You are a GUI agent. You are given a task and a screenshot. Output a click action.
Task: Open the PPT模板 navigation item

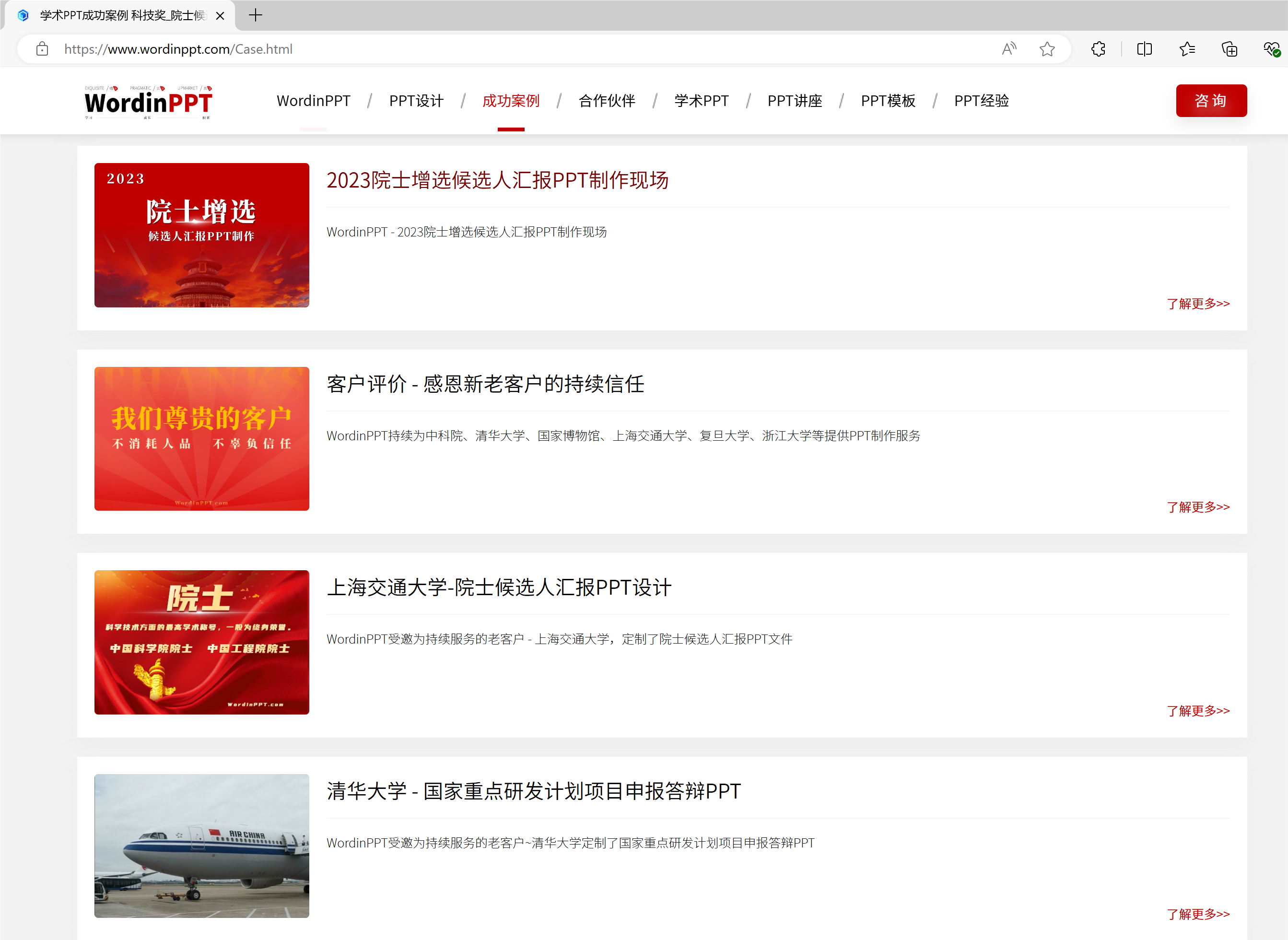click(888, 101)
